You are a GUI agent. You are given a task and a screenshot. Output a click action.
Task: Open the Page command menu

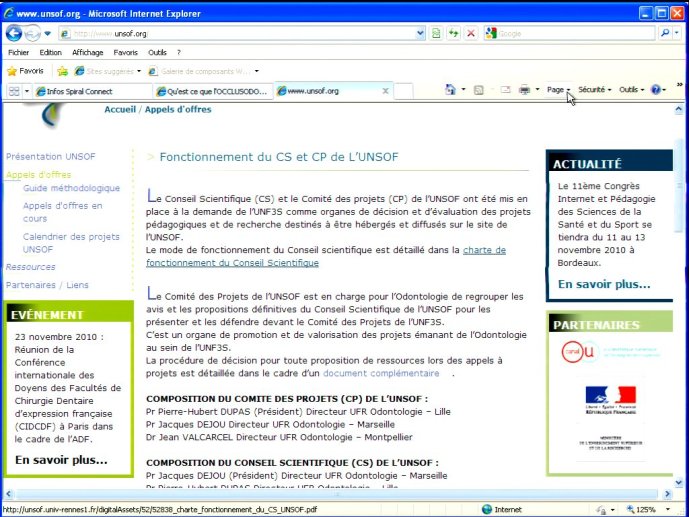(558, 90)
